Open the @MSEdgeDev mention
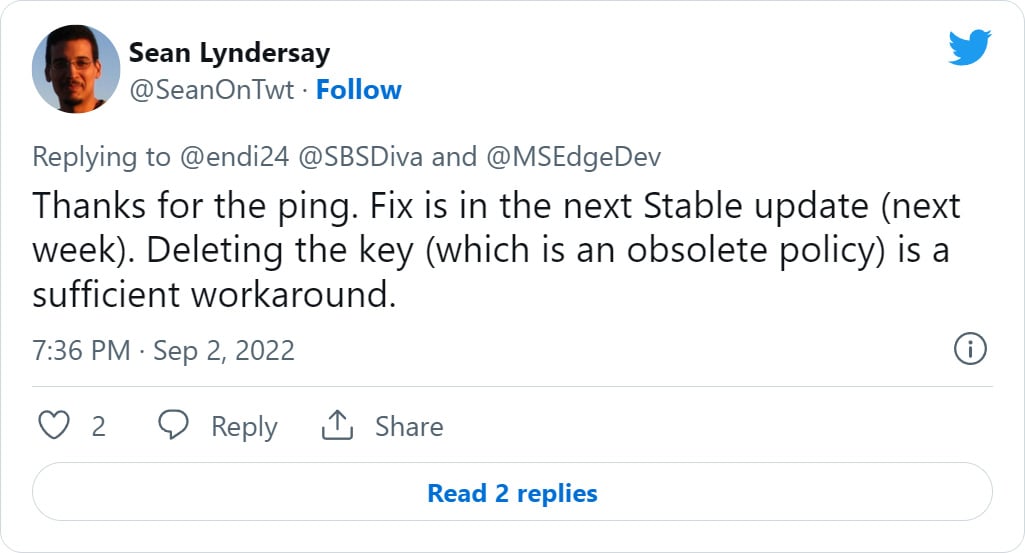1025x553 pixels. tap(573, 157)
